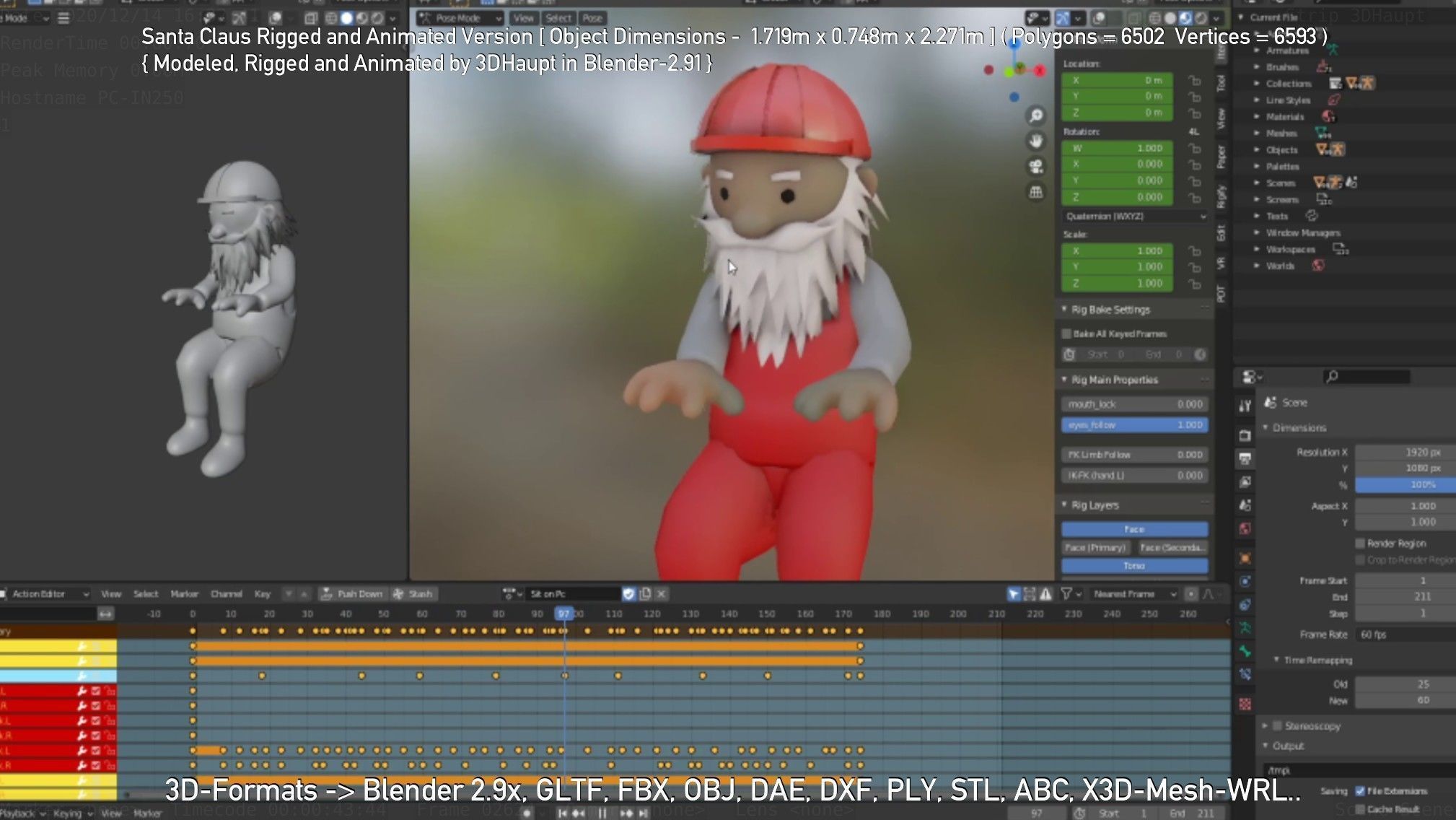Image resolution: width=1456 pixels, height=820 pixels.
Task: Lock Rotation W with its padlock icon
Action: point(1195,148)
